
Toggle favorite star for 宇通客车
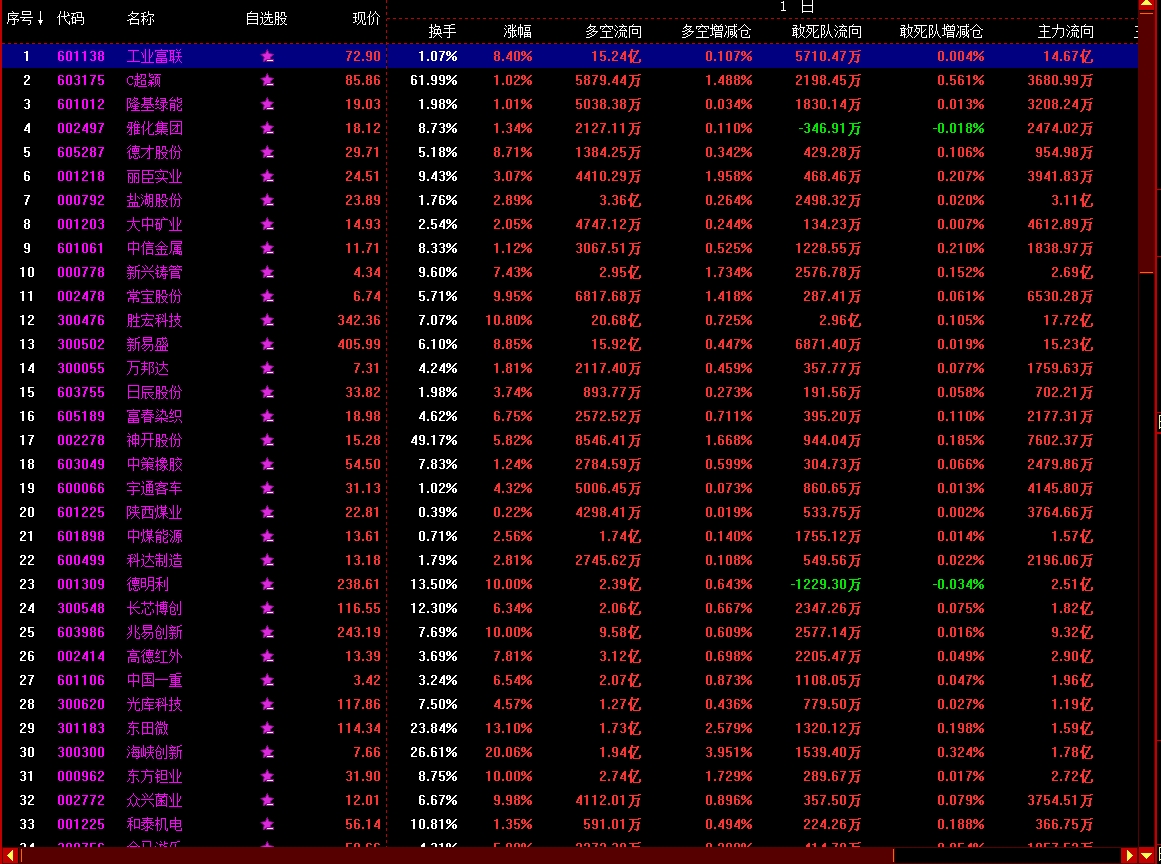point(267,489)
